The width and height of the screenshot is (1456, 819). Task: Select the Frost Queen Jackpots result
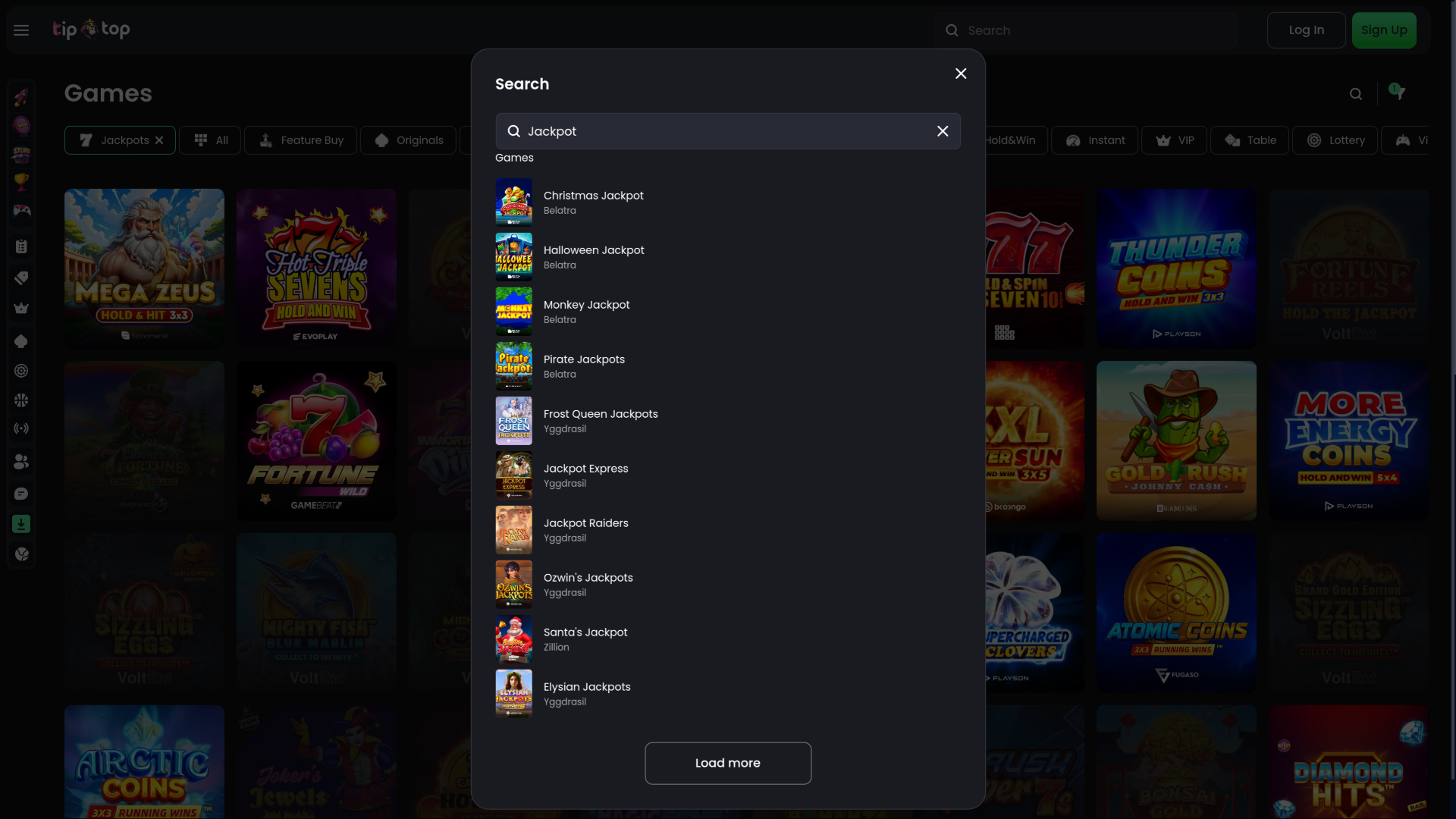pyautogui.click(x=728, y=421)
